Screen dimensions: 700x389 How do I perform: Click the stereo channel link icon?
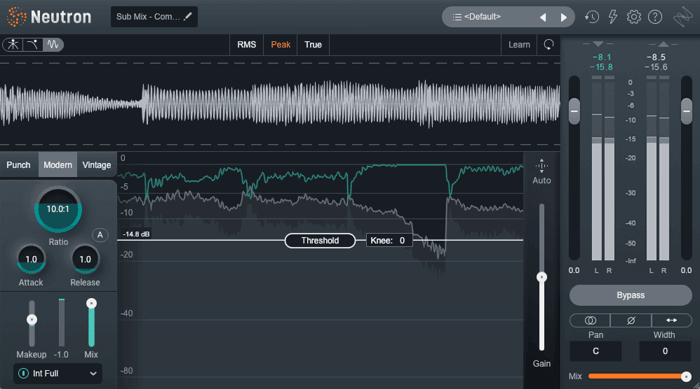click(x=590, y=320)
